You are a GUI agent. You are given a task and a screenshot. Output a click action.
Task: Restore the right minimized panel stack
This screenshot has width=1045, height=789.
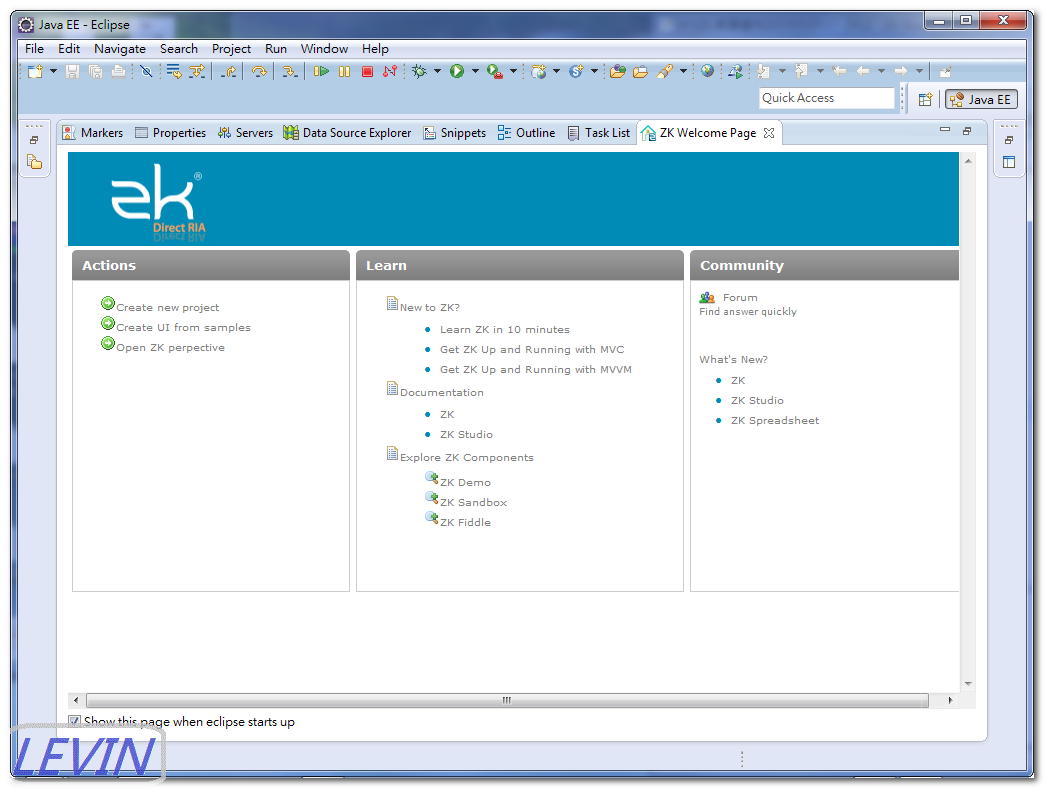(x=1009, y=140)
